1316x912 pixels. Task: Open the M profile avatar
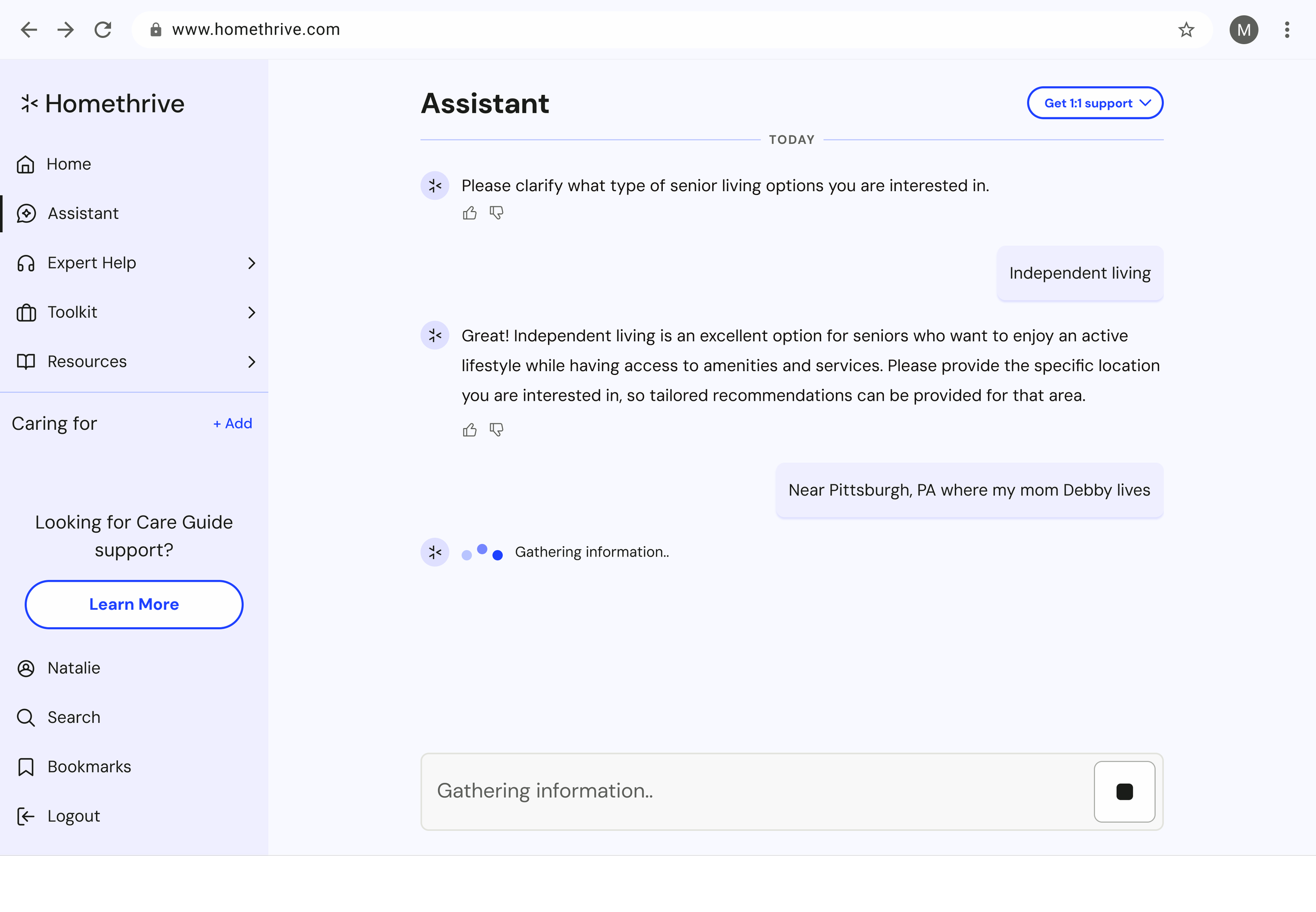[1243, 29]
